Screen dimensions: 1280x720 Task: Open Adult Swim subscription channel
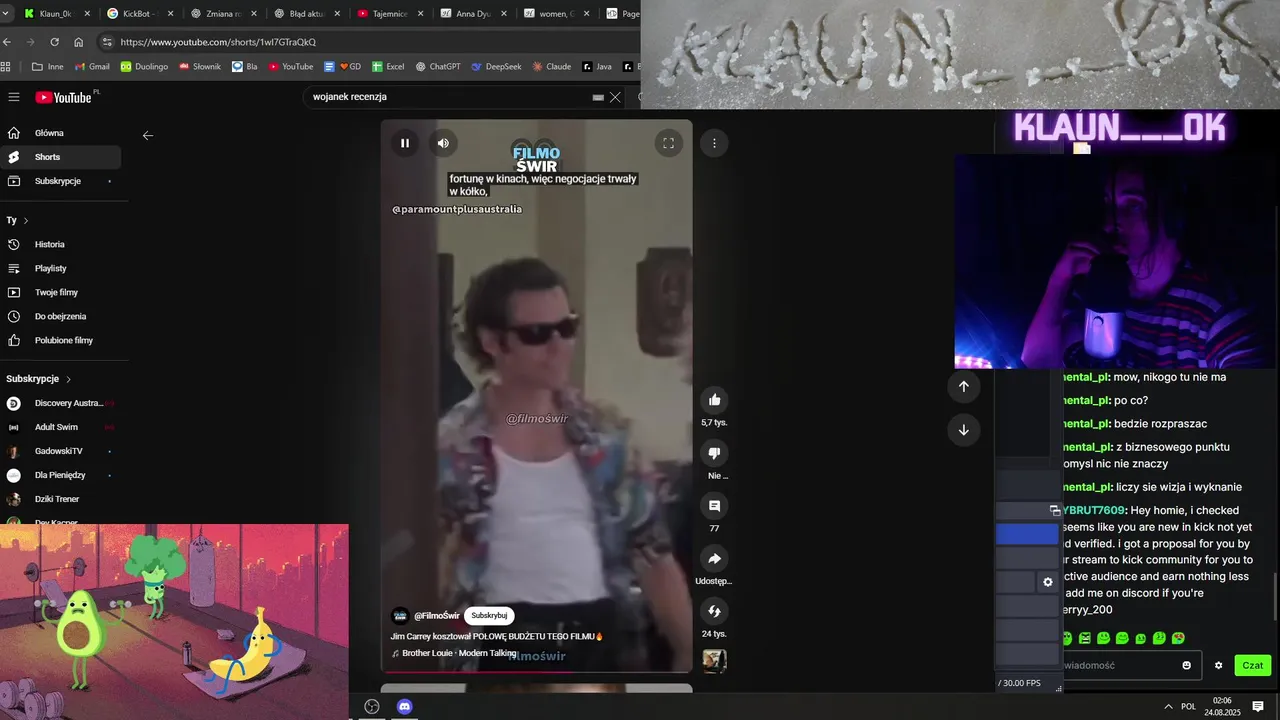(61, 427)
